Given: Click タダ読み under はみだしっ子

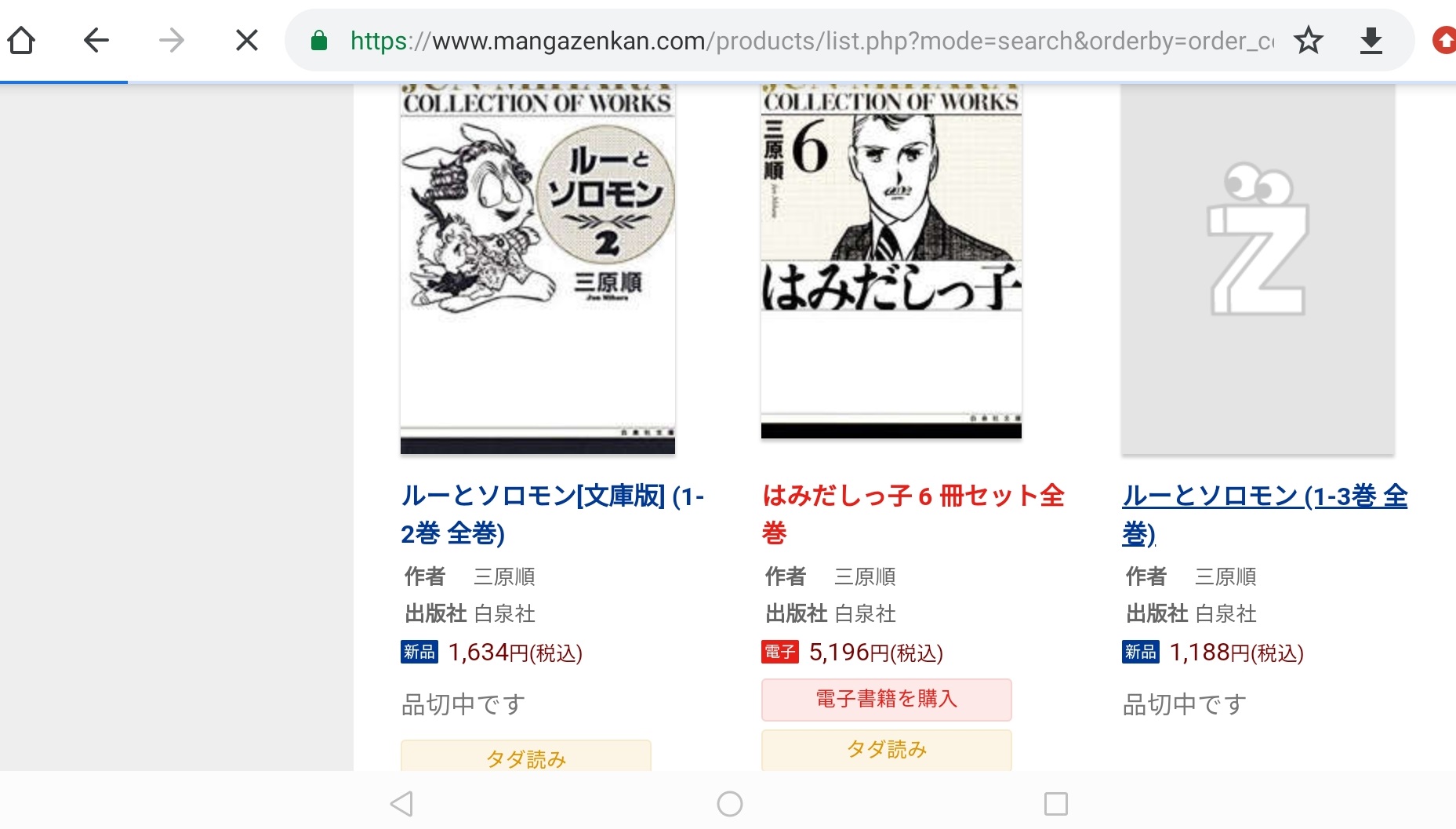Looking at the screenshot, I should tap(887, 750).
